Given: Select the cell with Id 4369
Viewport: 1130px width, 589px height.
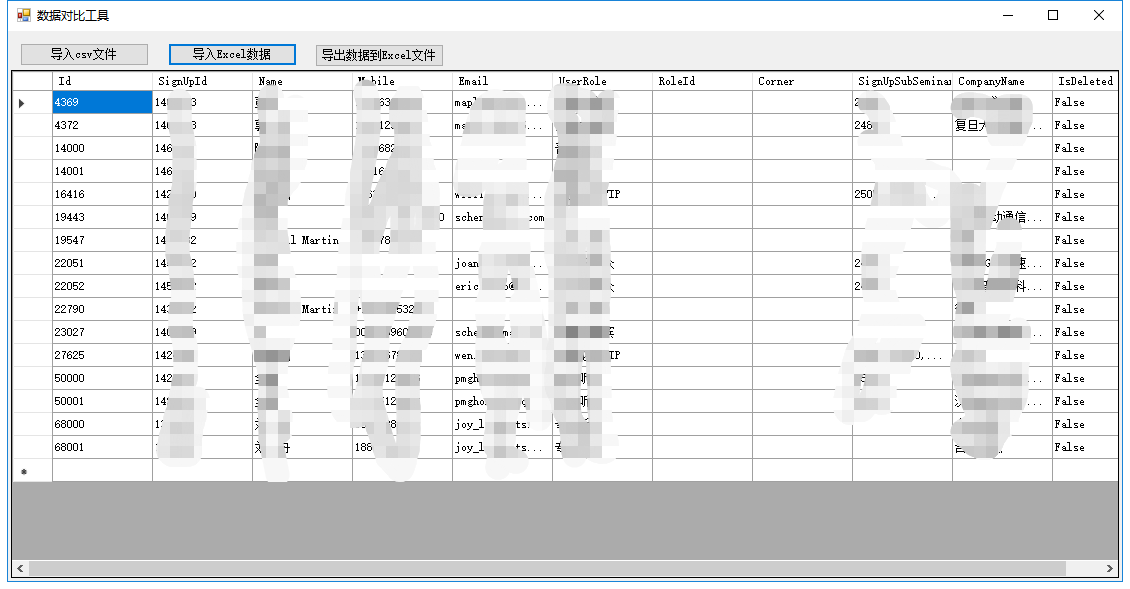Looking at the screenshot, I should pyautogui.click(x=102, y=102).
